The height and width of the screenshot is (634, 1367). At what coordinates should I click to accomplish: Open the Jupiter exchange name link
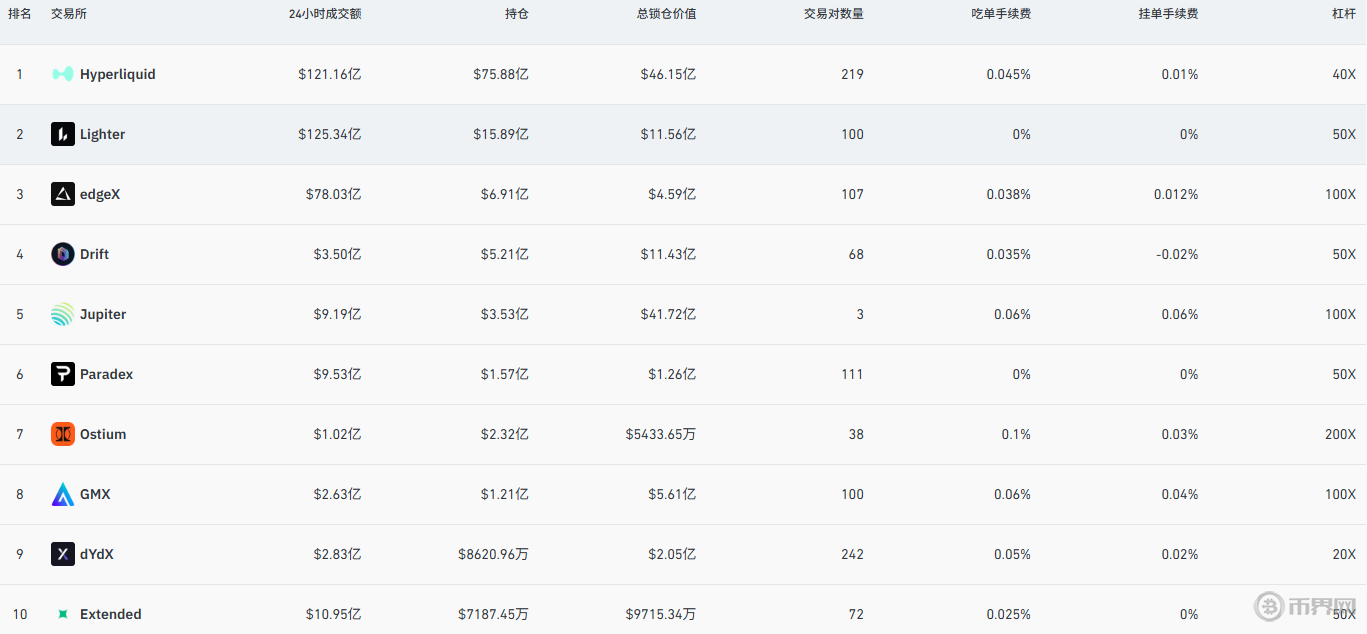pyautogui.click(x=103, y=314)
